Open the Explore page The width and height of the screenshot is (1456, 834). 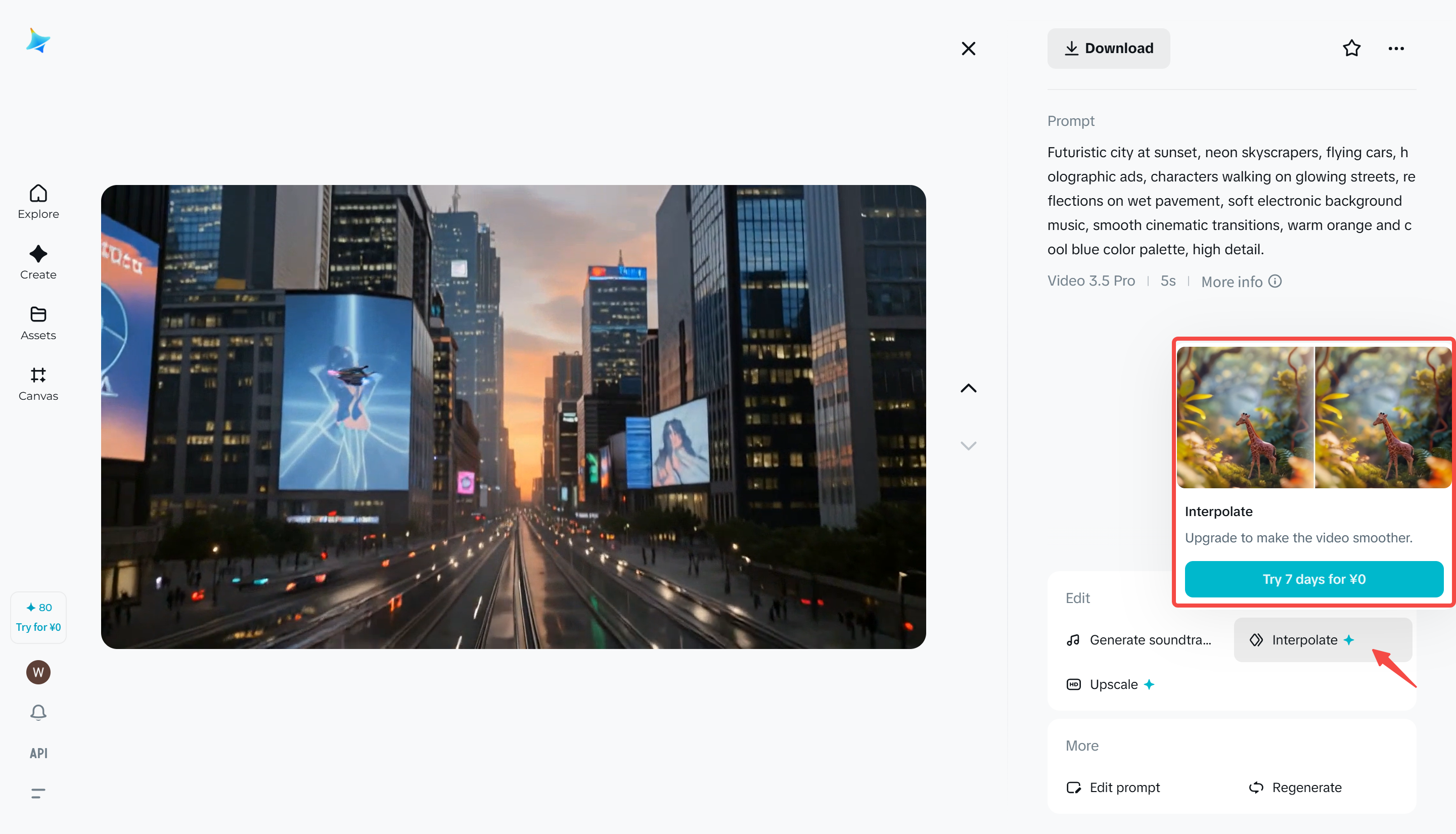coord(38,202)
